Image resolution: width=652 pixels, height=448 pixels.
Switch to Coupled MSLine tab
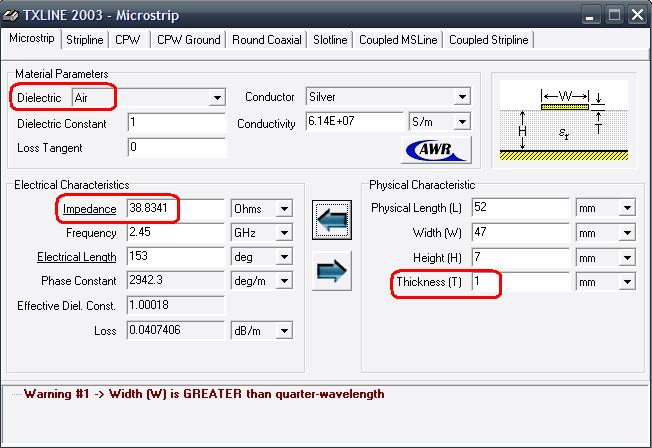pyautogui.click(x=398, y=40)
